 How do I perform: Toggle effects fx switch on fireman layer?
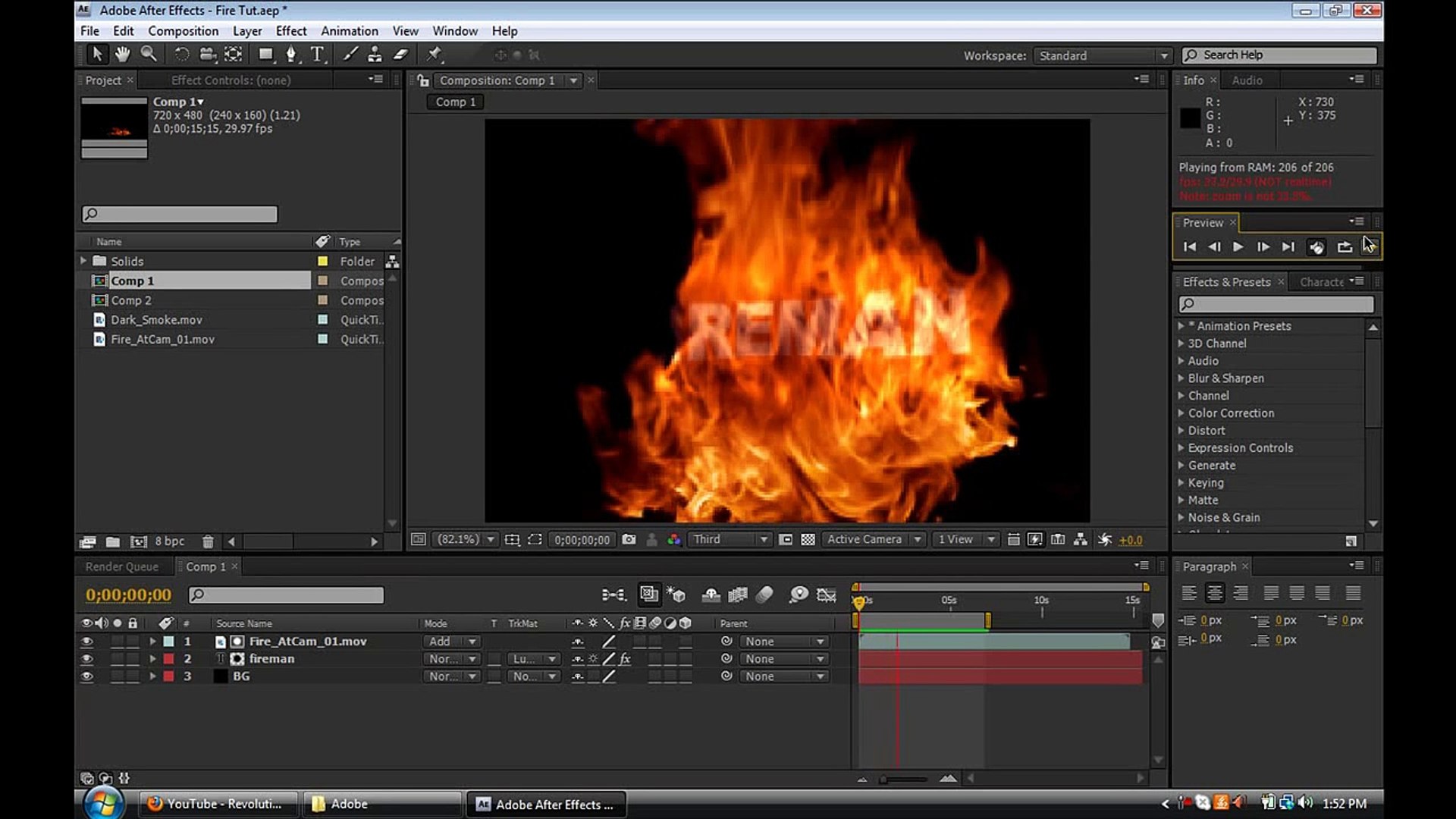[x=625, y=659]
